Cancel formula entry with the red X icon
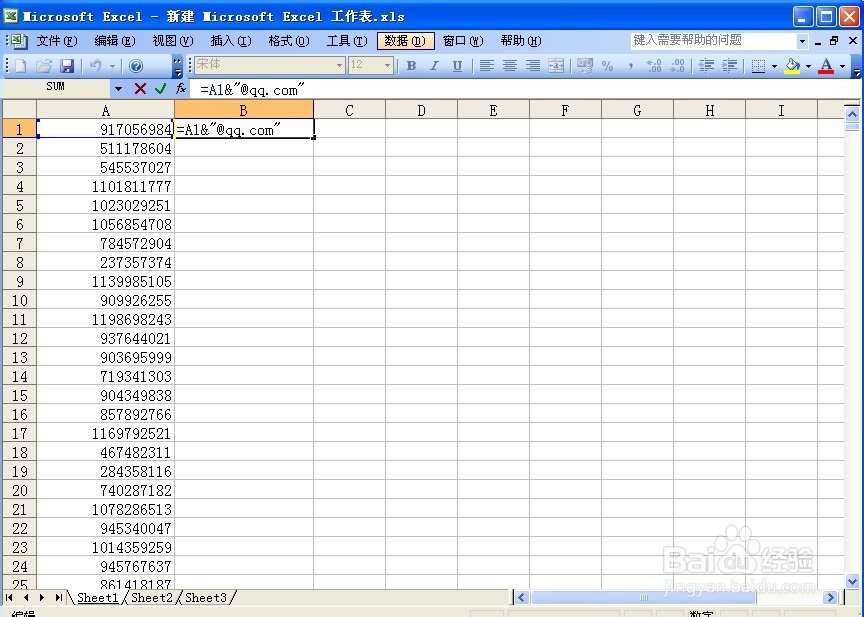864x617 pixels. point(140,87)
